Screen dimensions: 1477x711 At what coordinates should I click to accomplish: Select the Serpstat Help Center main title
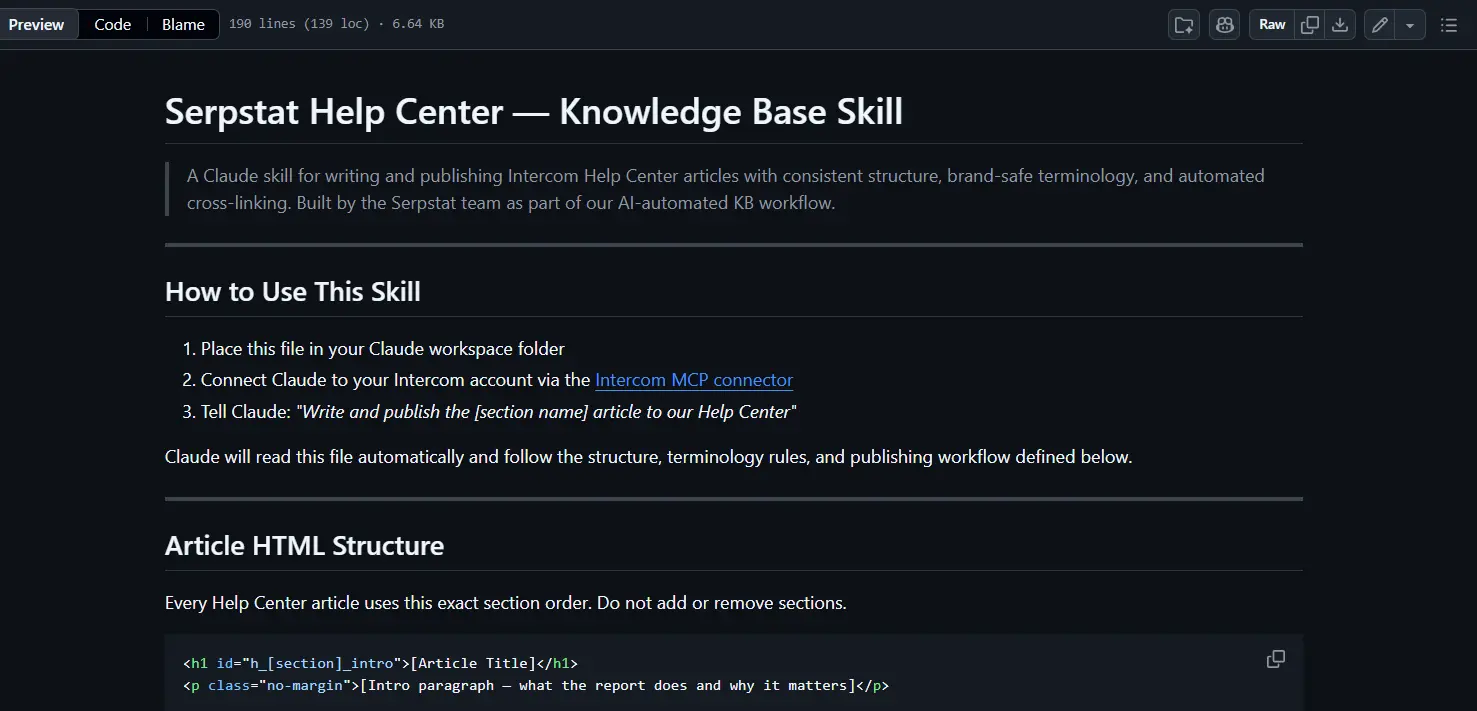point(534,112)
